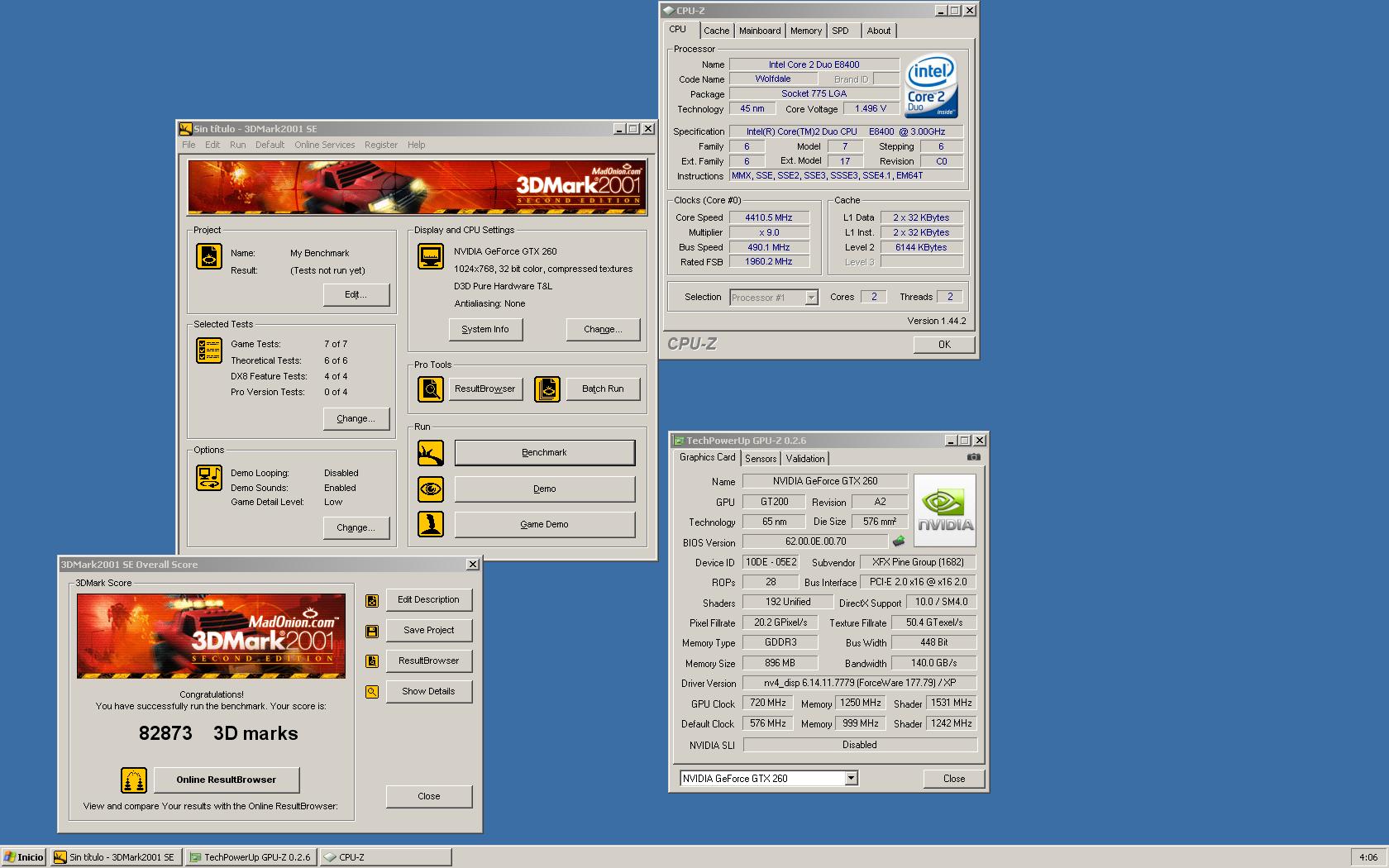1389x868 pixels.
Task: Switch to 3DMark2001 SE taskbar button
Action: 116,857
